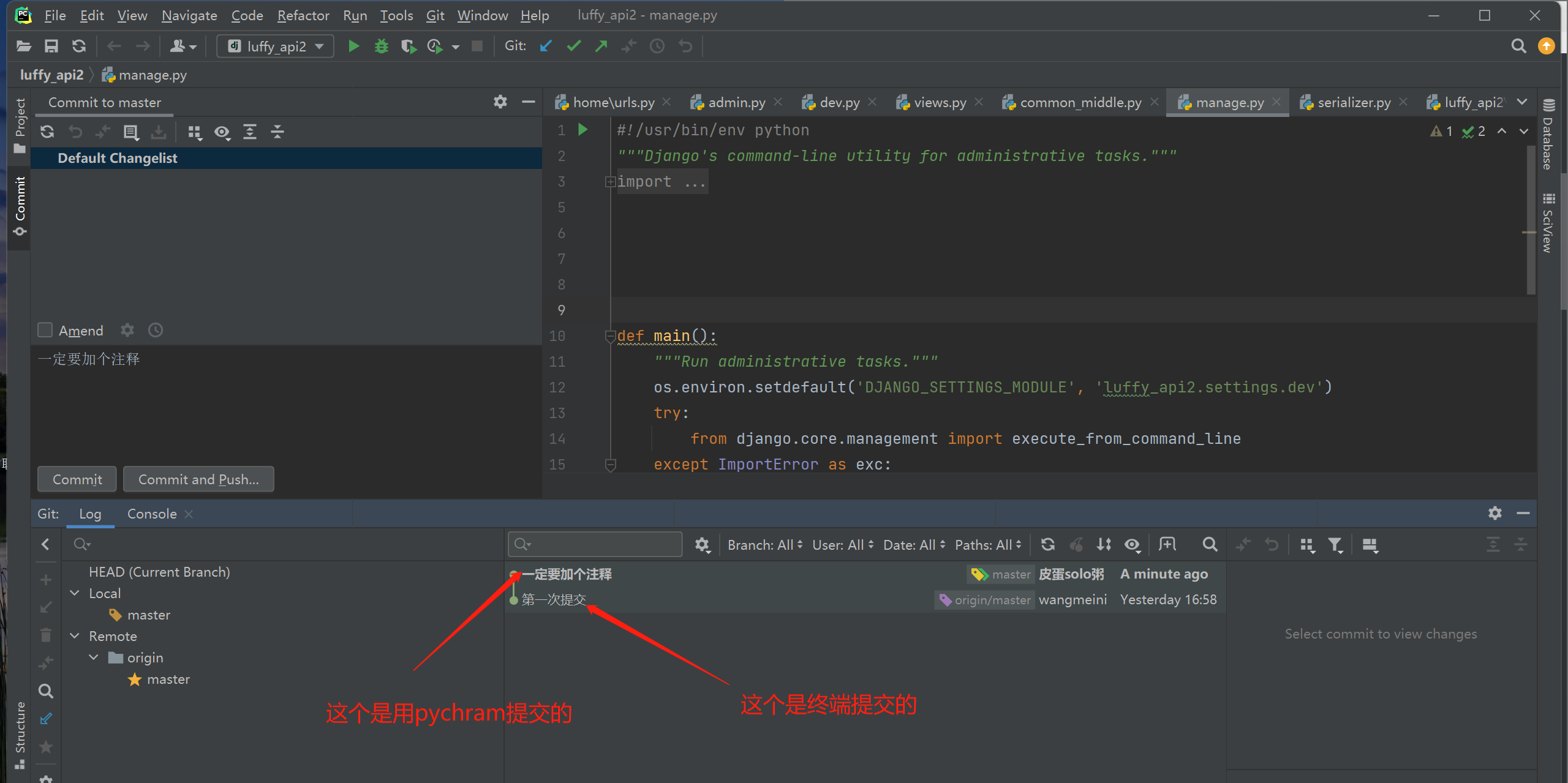The width and height of the screenshot is (1568, 783).
Task: Click the Commit and Push button
Action: click(x=198, y=479)
